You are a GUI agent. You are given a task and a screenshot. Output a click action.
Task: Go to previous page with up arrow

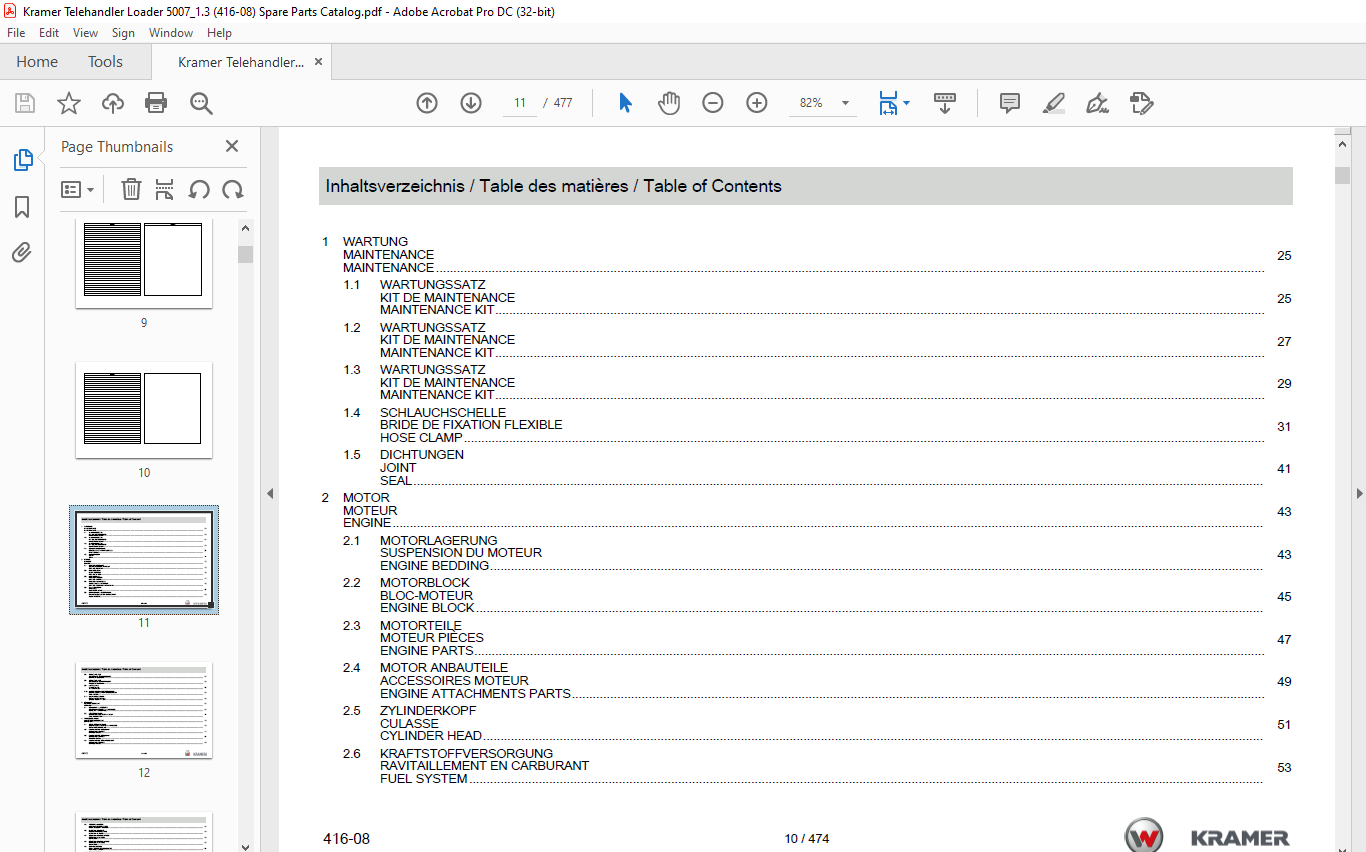[427, 103]
